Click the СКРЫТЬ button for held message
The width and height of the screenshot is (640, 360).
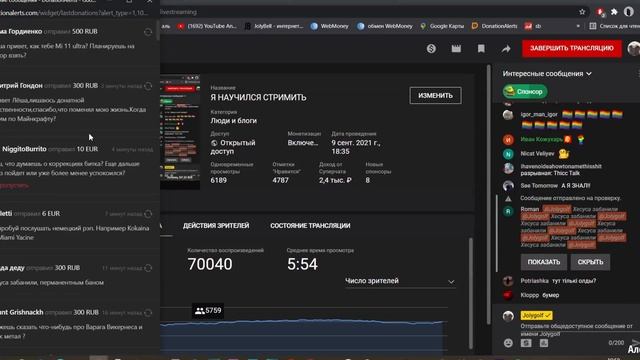point(590,262)
